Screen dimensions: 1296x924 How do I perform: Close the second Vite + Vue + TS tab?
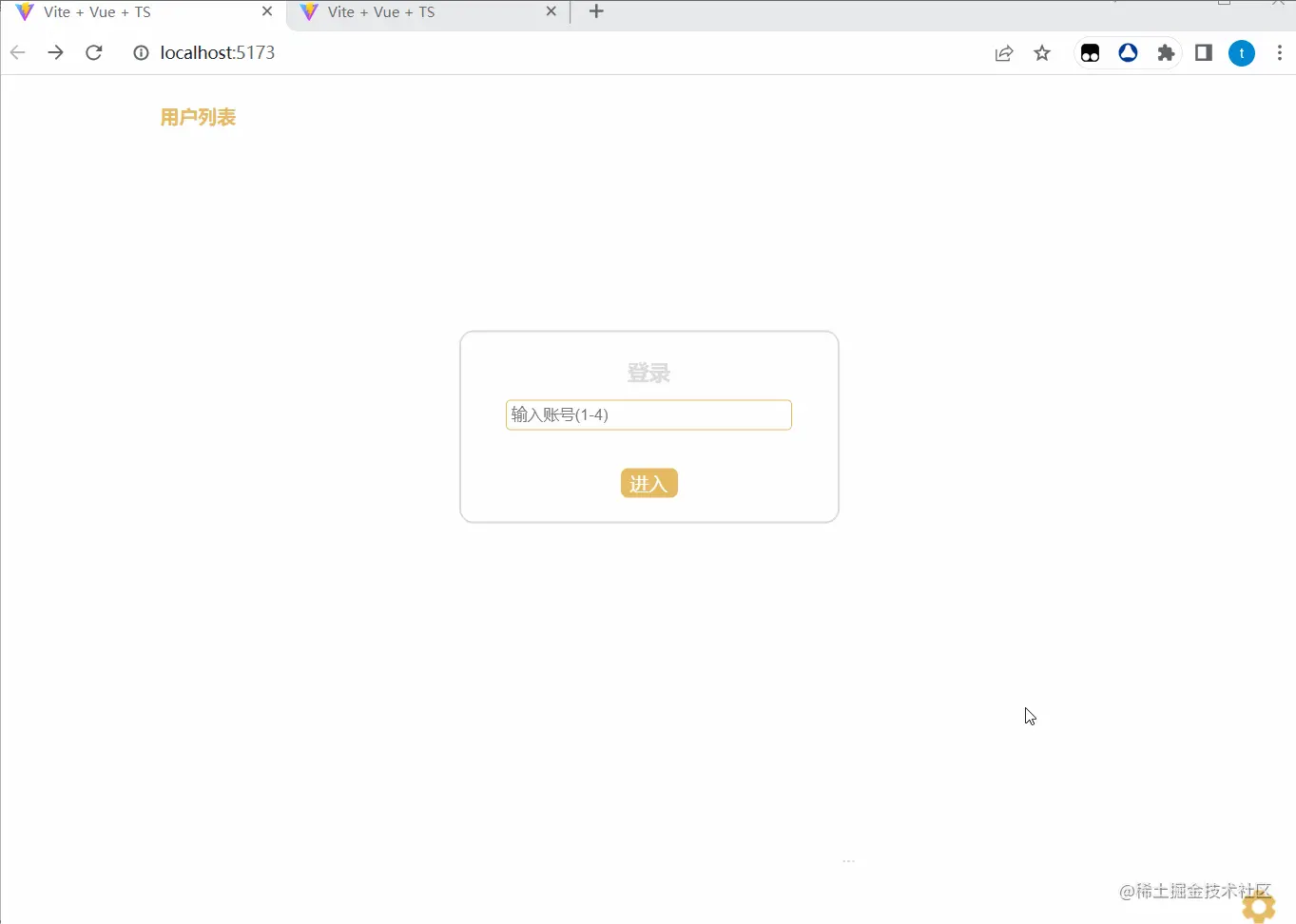click(551, 11)
